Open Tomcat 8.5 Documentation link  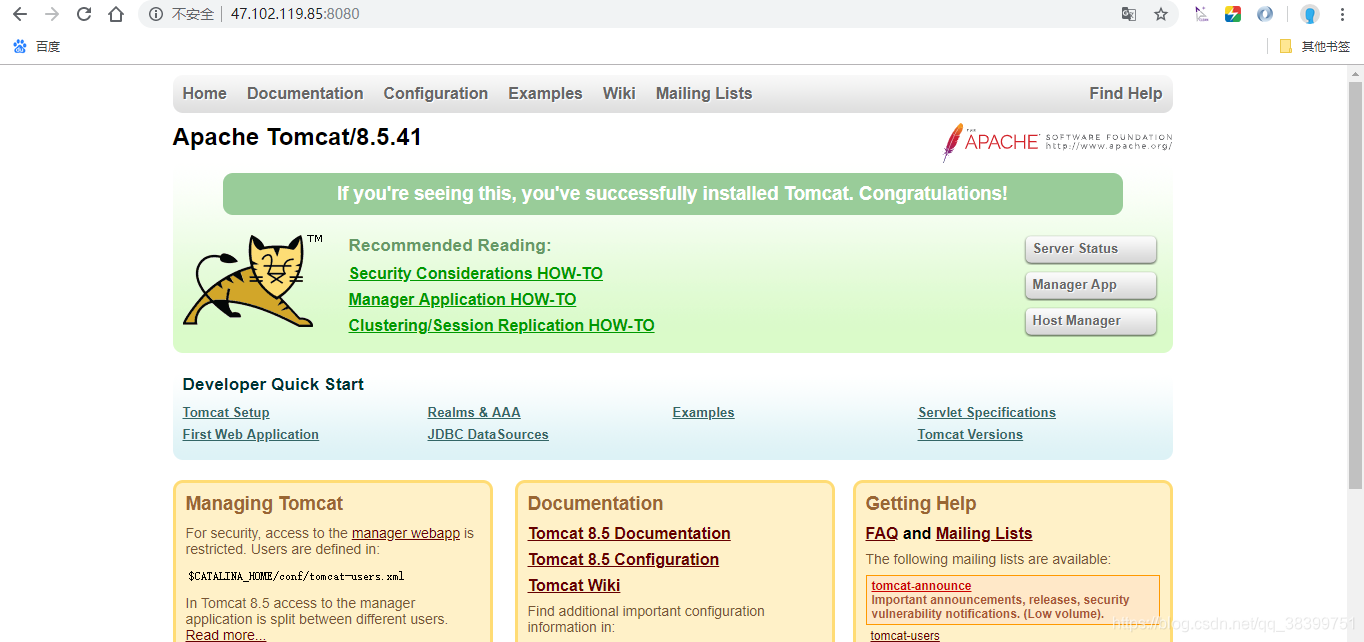pos(629,533)
